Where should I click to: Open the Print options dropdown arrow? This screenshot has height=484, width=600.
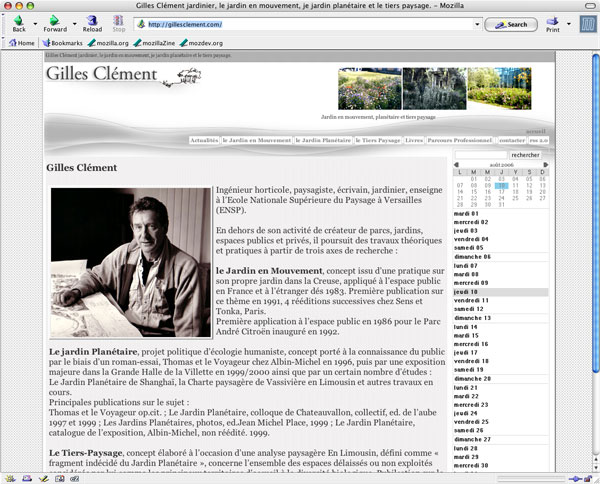(x=569, y=23)
